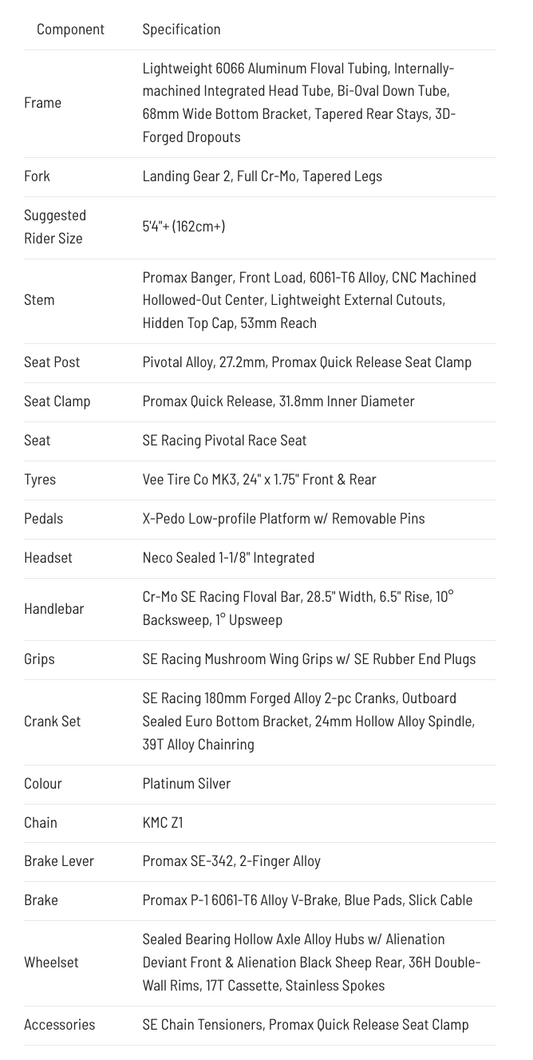Select the Crank Set row label
533x1060 pixels.
point(52,721)
